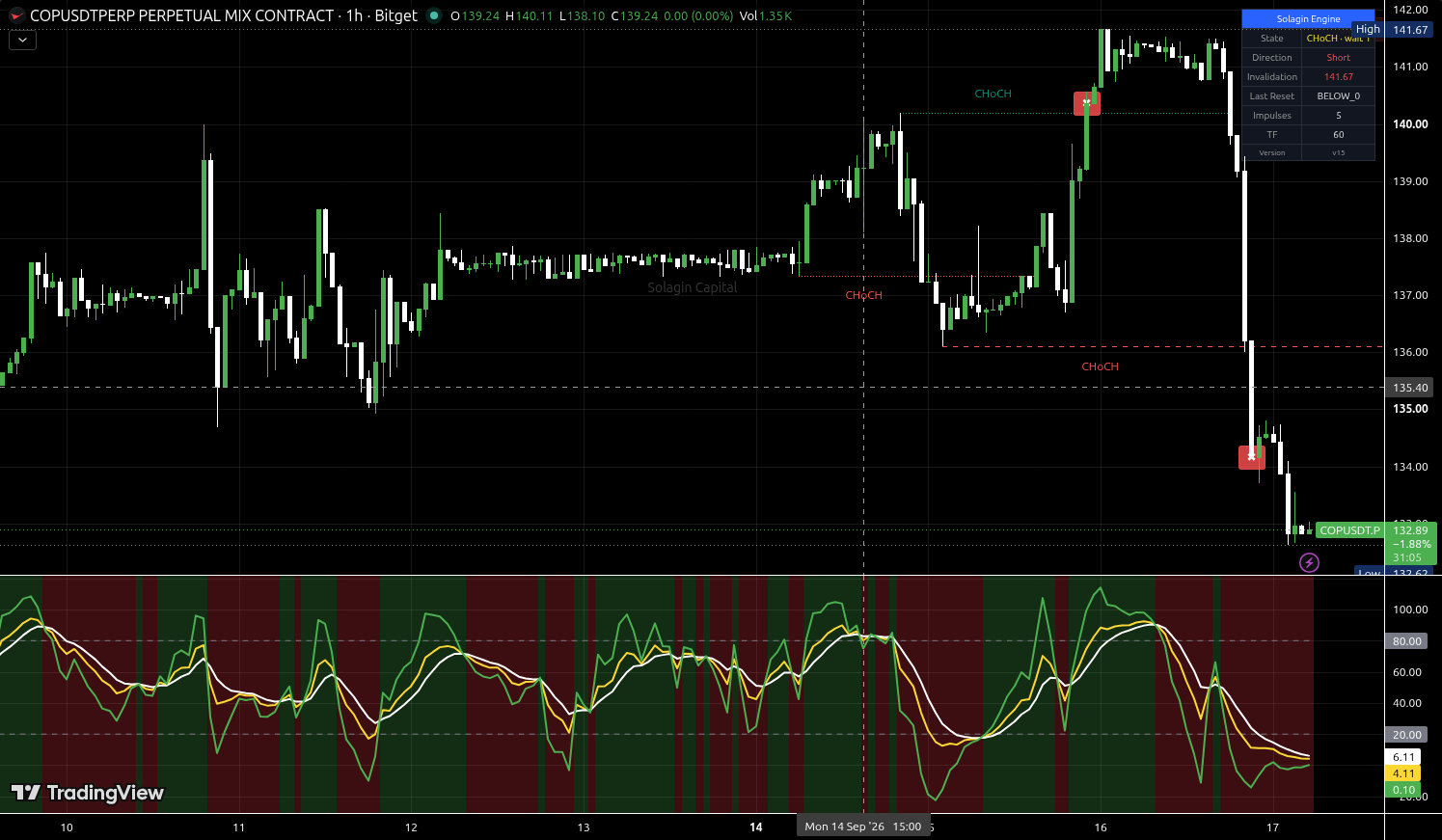Screen dimensions: 1442x840
Task: Click the yellow 'CHoCH · wait' state value
Action: point(1338,39)
